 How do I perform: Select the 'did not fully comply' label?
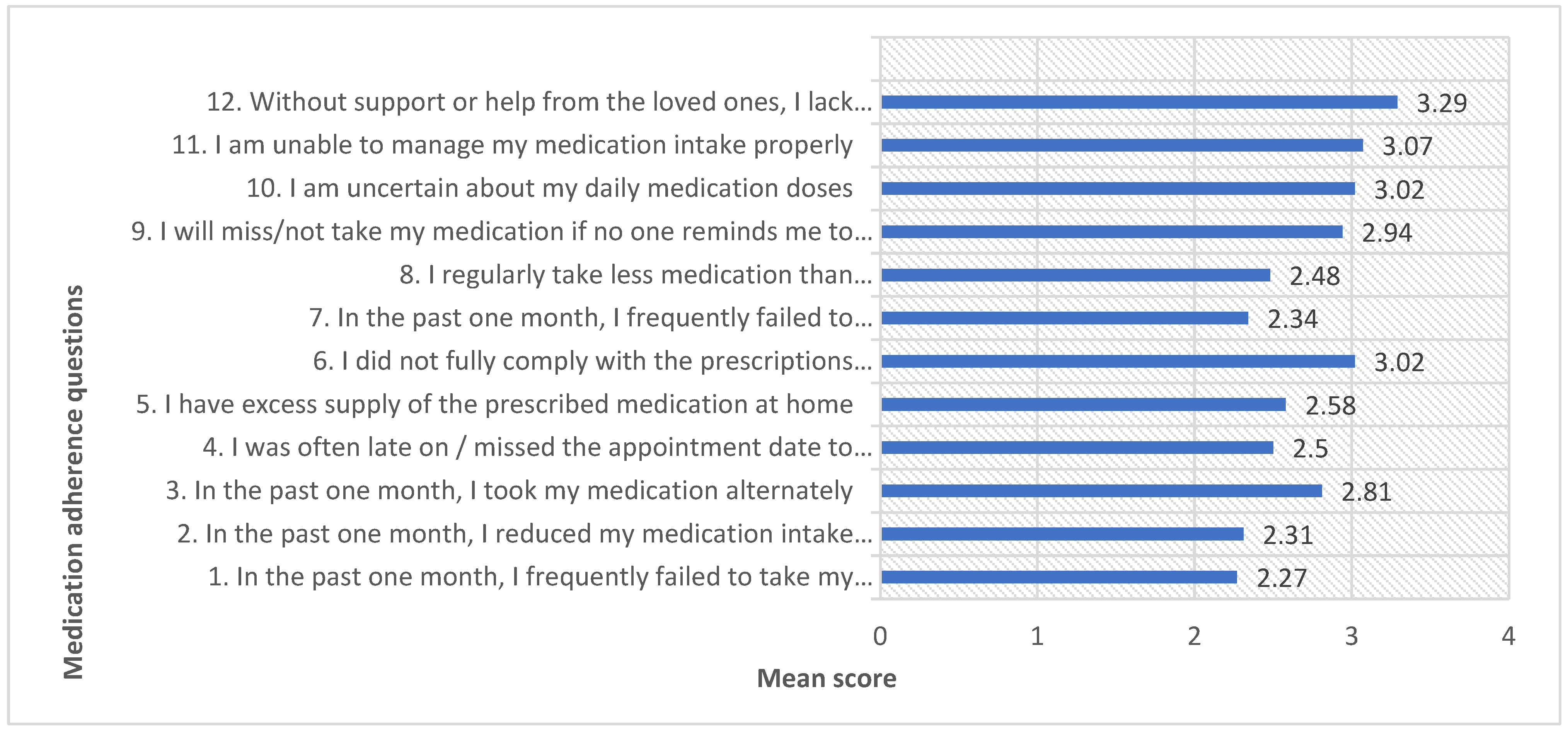pos(592,362)
